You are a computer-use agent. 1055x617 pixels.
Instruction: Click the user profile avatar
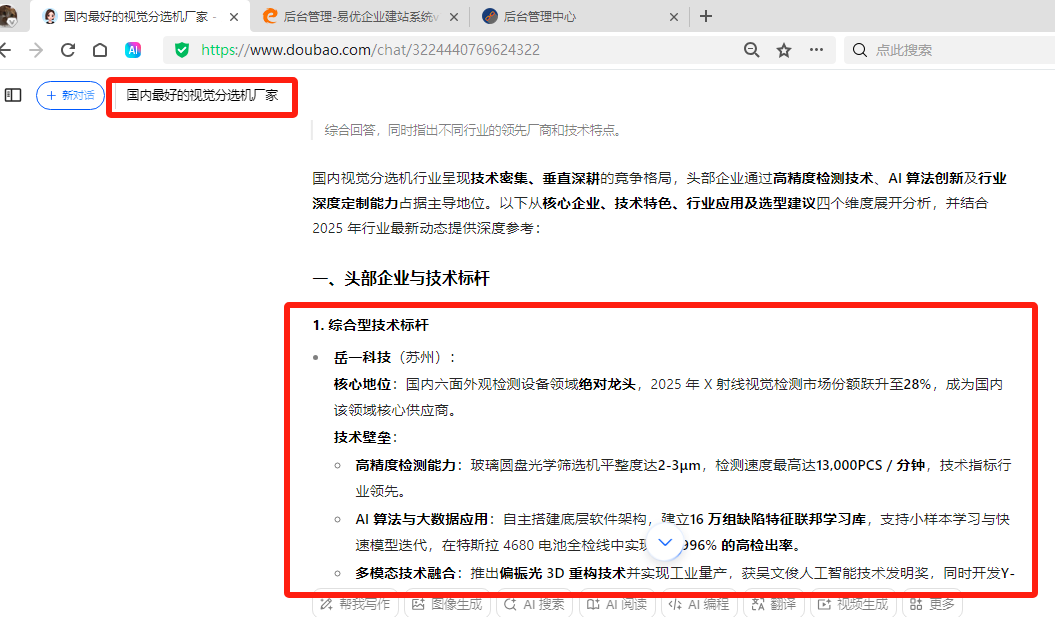tap(8, 16)
